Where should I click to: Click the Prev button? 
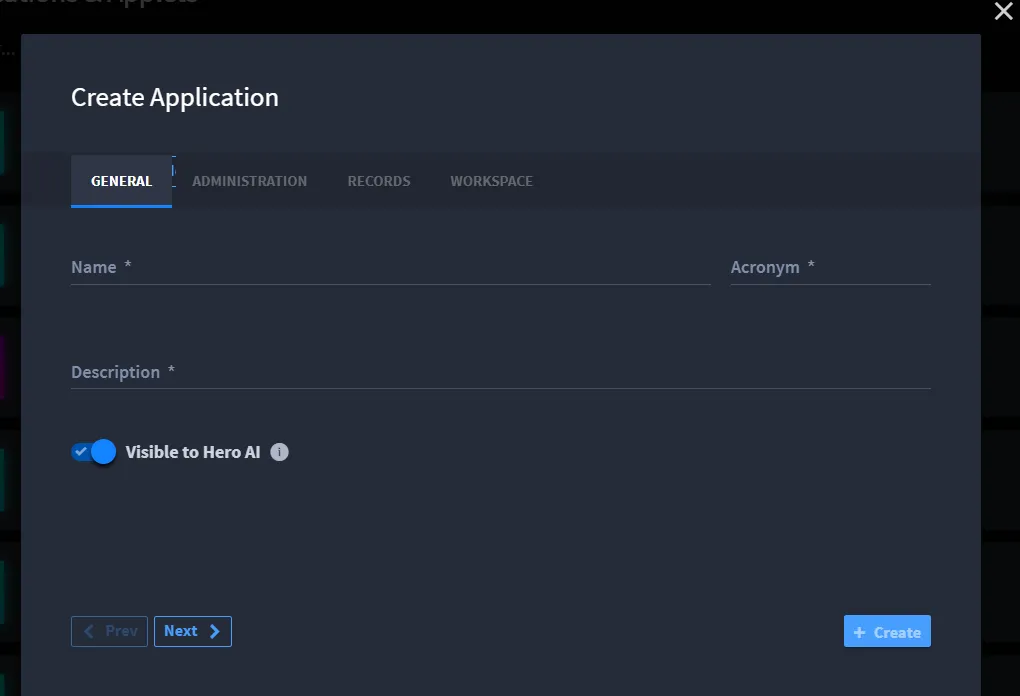point(109,632)
